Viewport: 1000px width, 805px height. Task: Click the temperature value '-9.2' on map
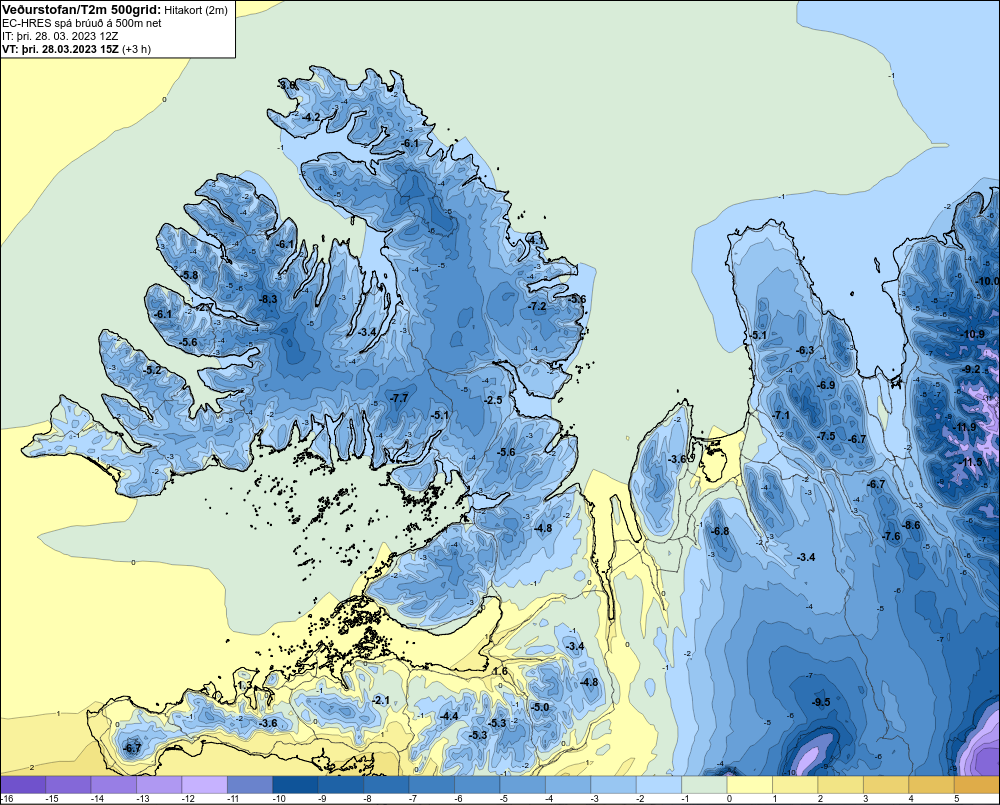coord(971,369)
